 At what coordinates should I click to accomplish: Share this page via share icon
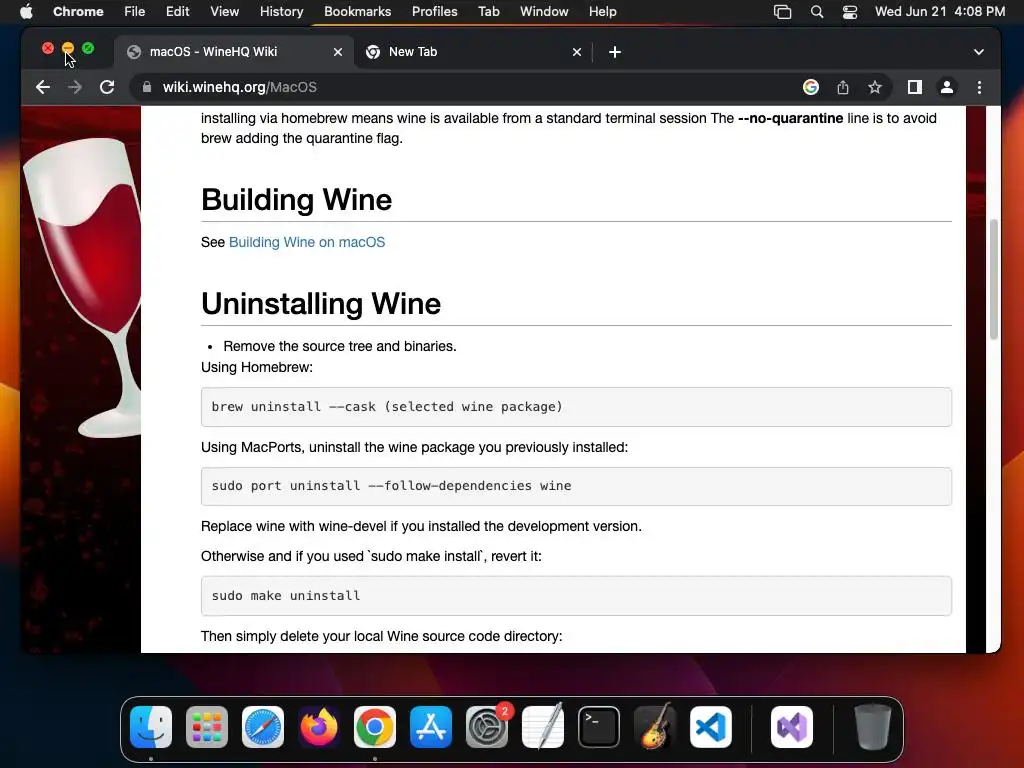(842, 87)
